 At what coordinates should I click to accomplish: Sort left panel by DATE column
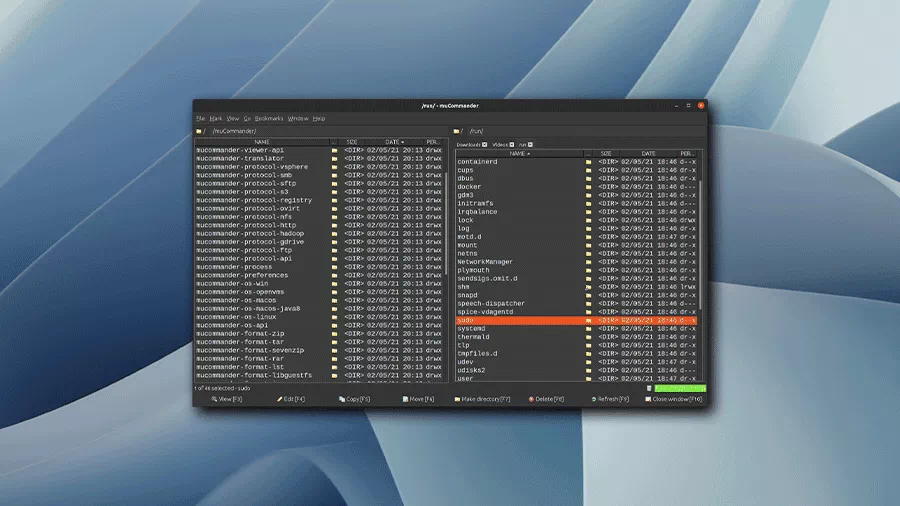pyautogui.click(x=394, y=142)
